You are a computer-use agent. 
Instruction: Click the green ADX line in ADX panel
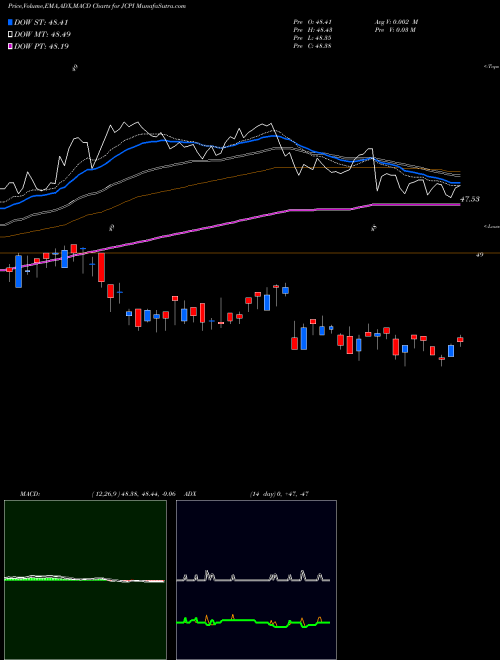point(253,622)
